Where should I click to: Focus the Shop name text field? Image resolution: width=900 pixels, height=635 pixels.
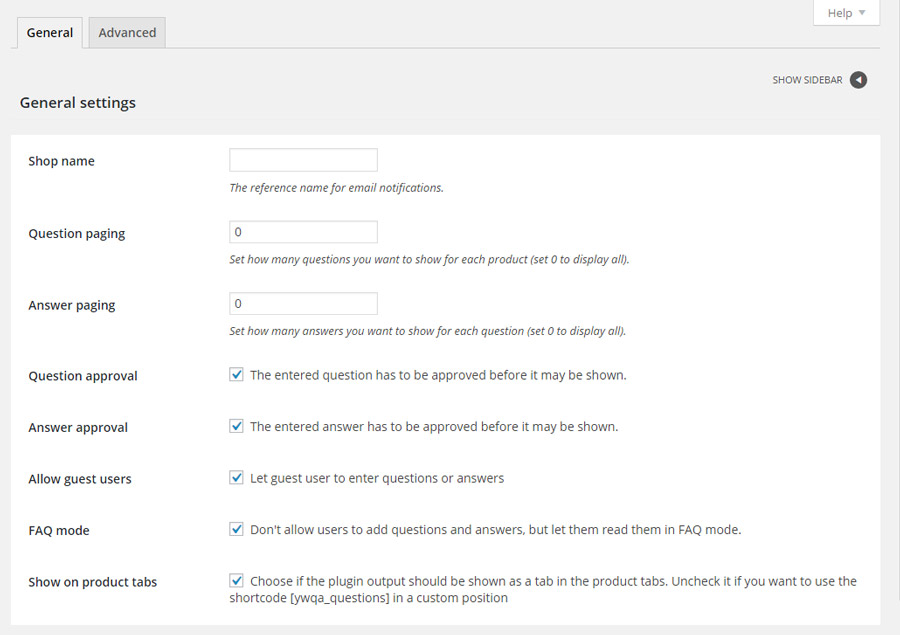tap(303, 160)
